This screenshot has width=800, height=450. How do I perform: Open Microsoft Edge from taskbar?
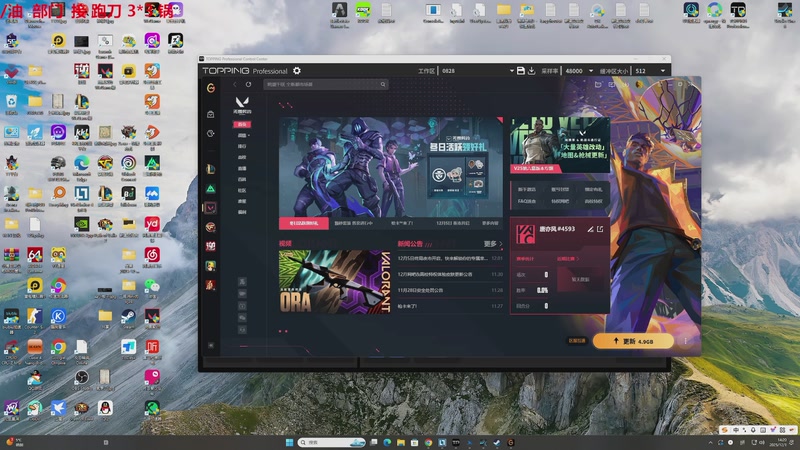click(387, 442)
